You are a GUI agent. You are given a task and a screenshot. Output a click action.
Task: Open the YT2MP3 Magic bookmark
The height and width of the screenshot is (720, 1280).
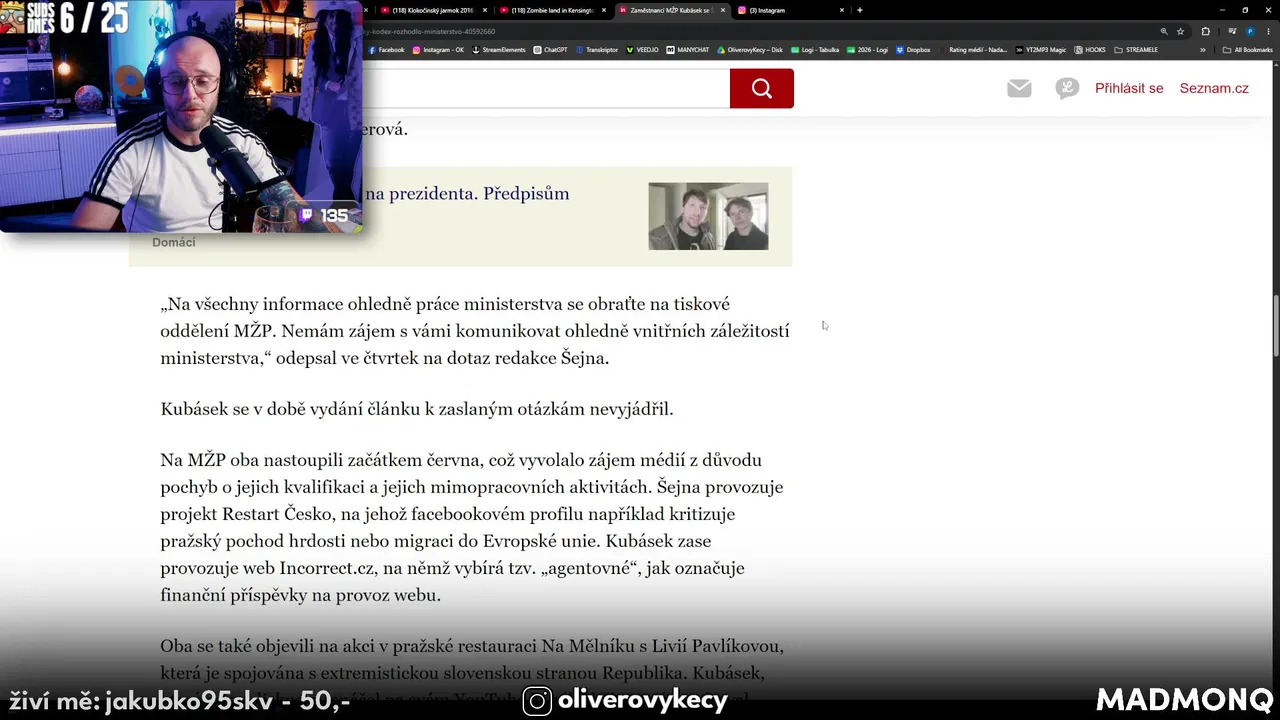[x=1041, y=49]
